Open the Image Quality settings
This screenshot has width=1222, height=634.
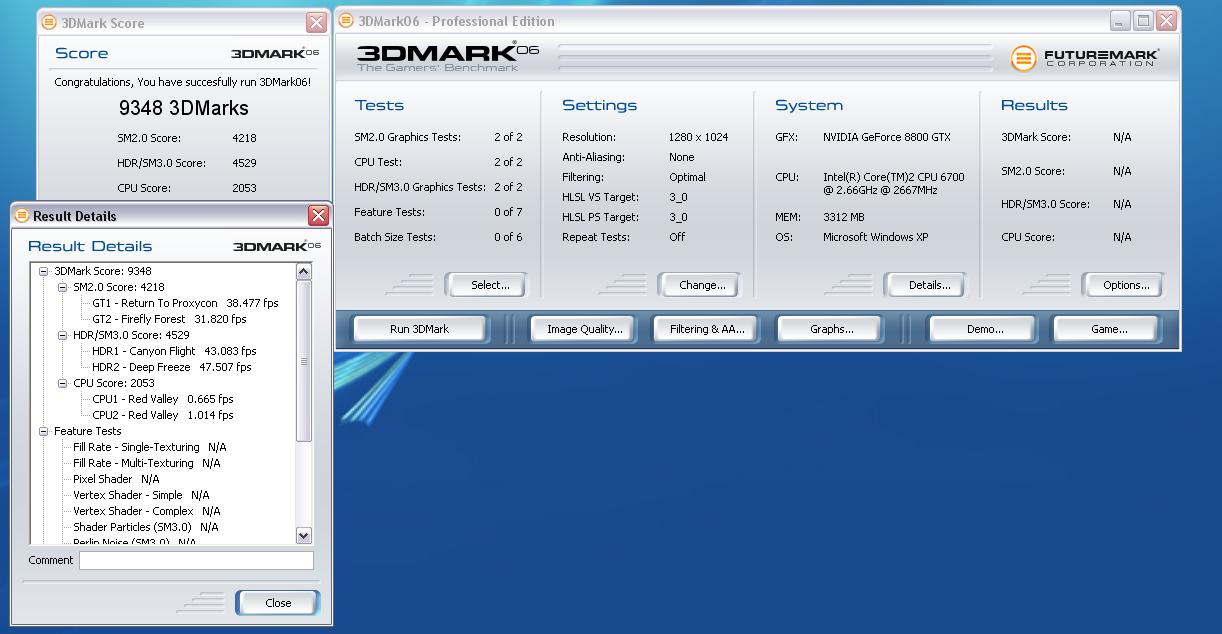point(584,329)
